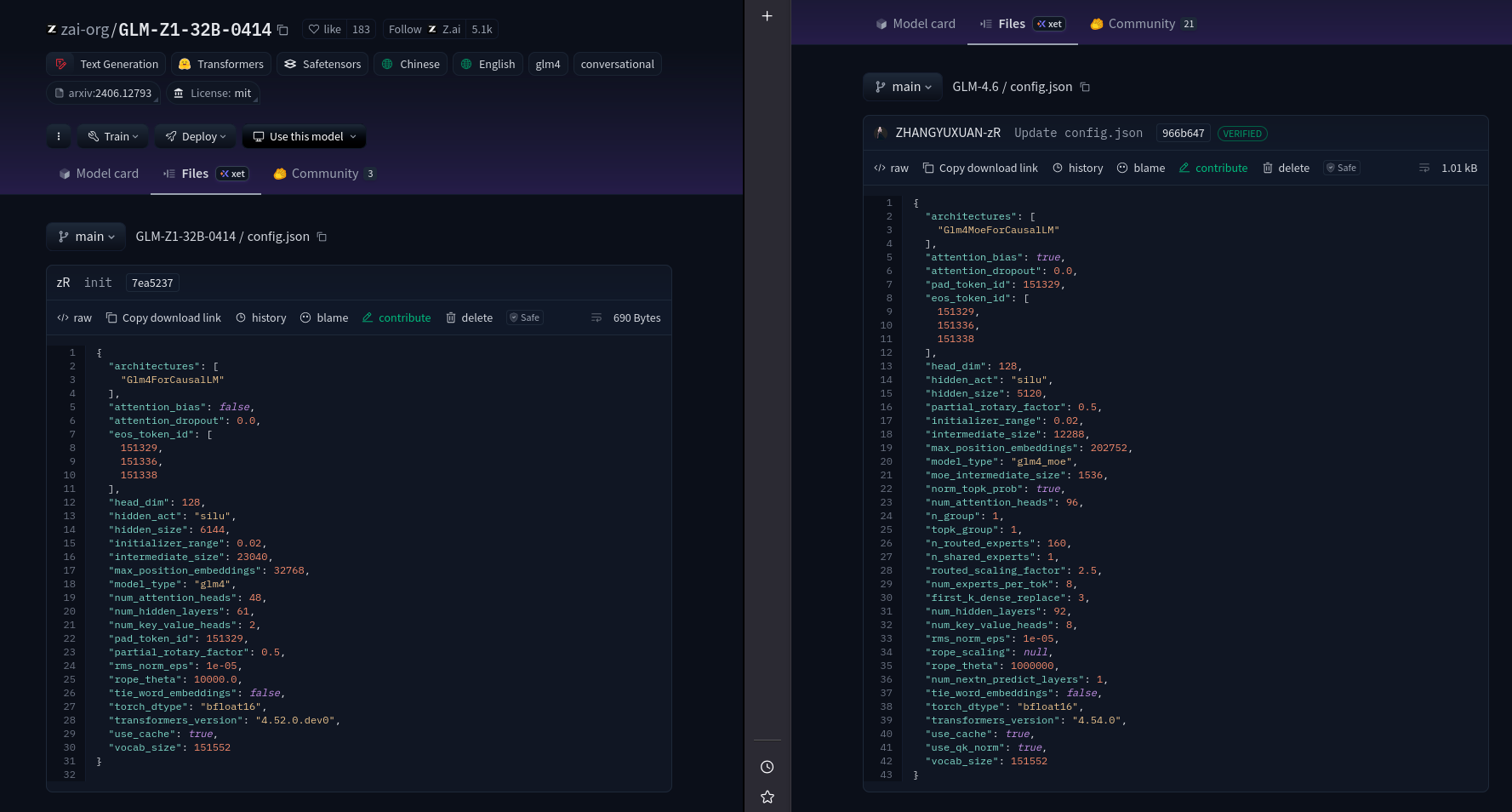
Task: Open the history clock icon in sidebar
Action: (767, 767)
